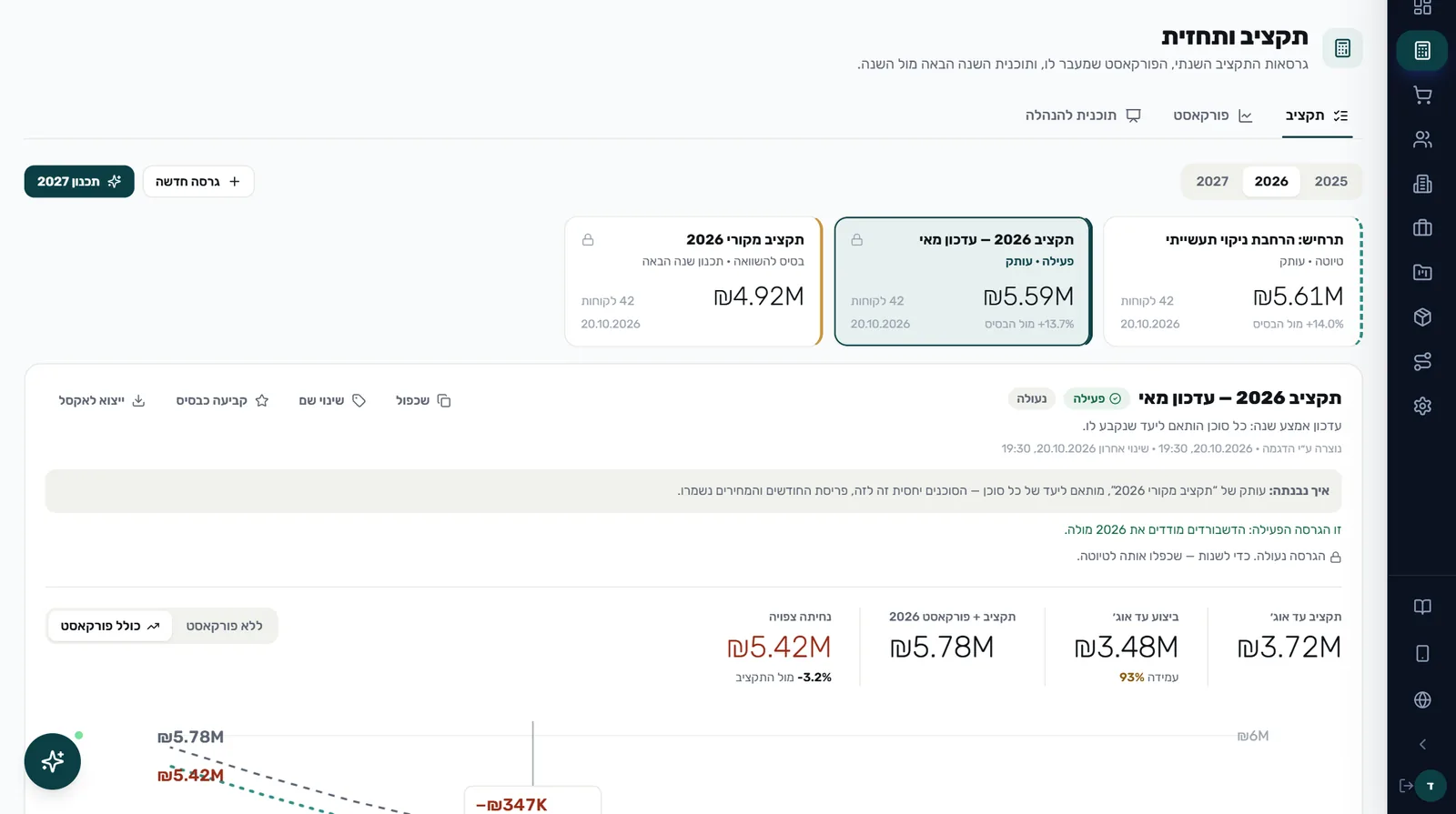Collapse the sidebar with chevron arrow
This screenshot has height=814, width=1456.
point(1422,744)
